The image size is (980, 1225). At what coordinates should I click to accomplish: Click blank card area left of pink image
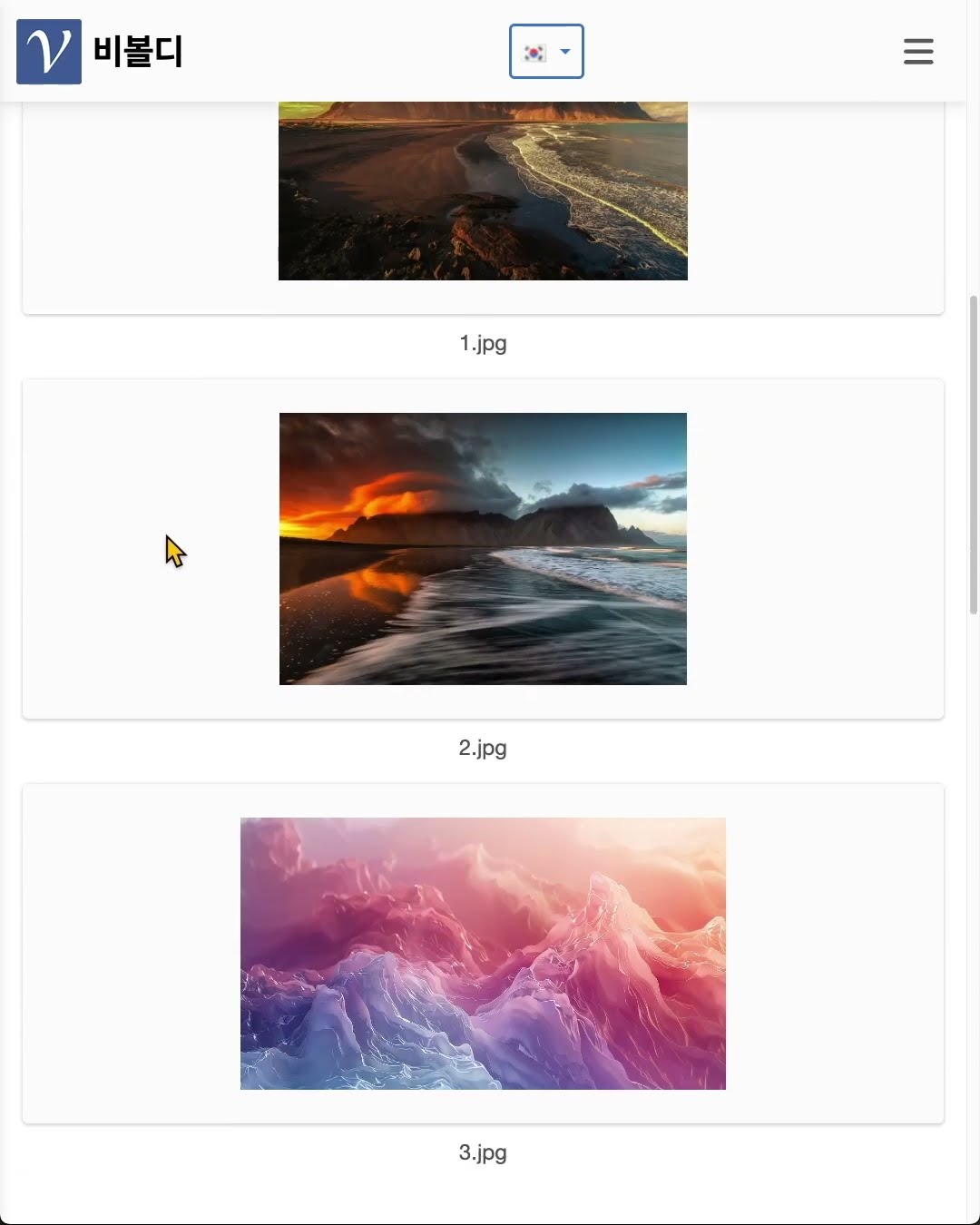click(x=132, y=954)
